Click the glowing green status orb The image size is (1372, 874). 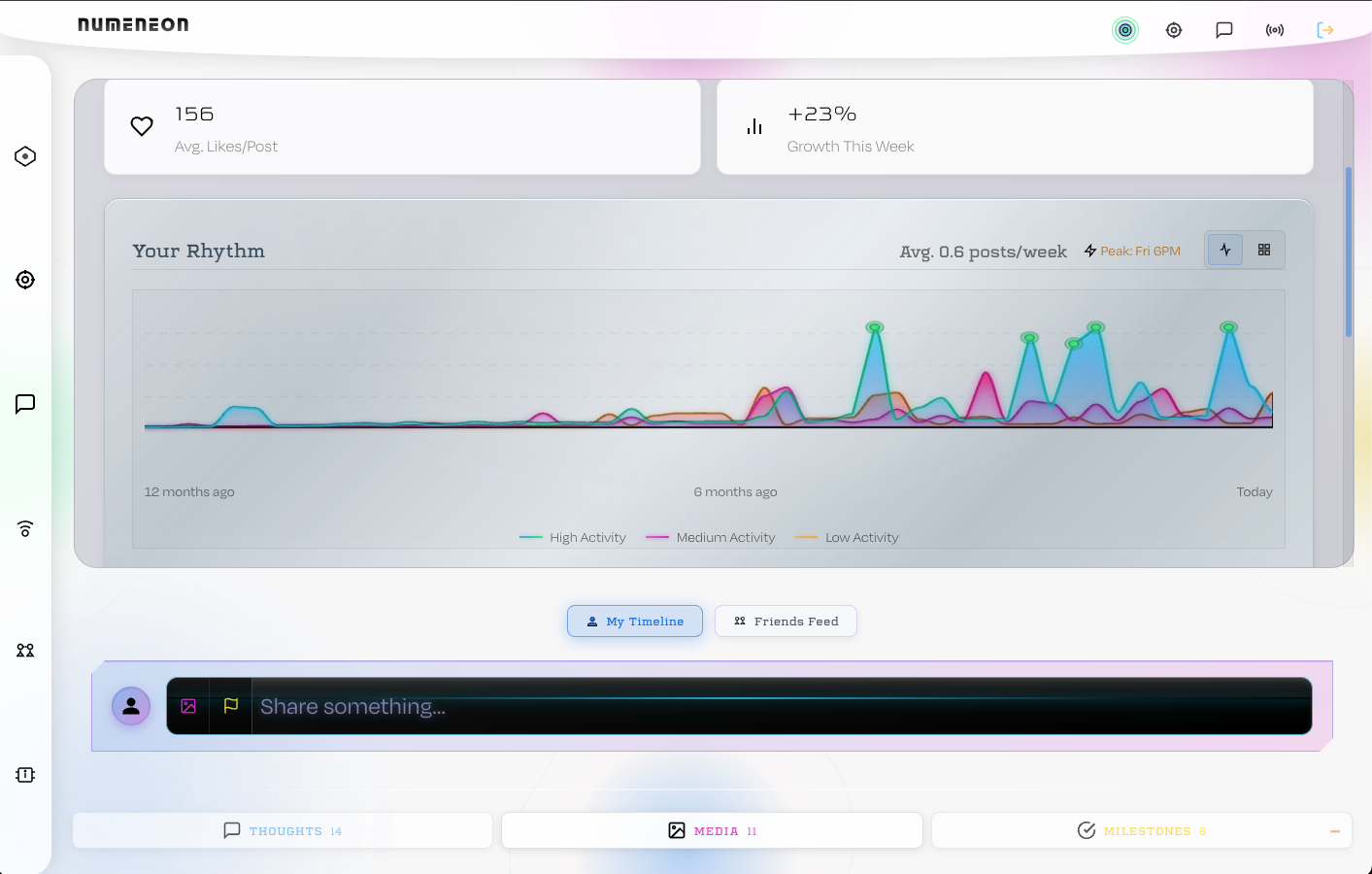[1125, 30]
